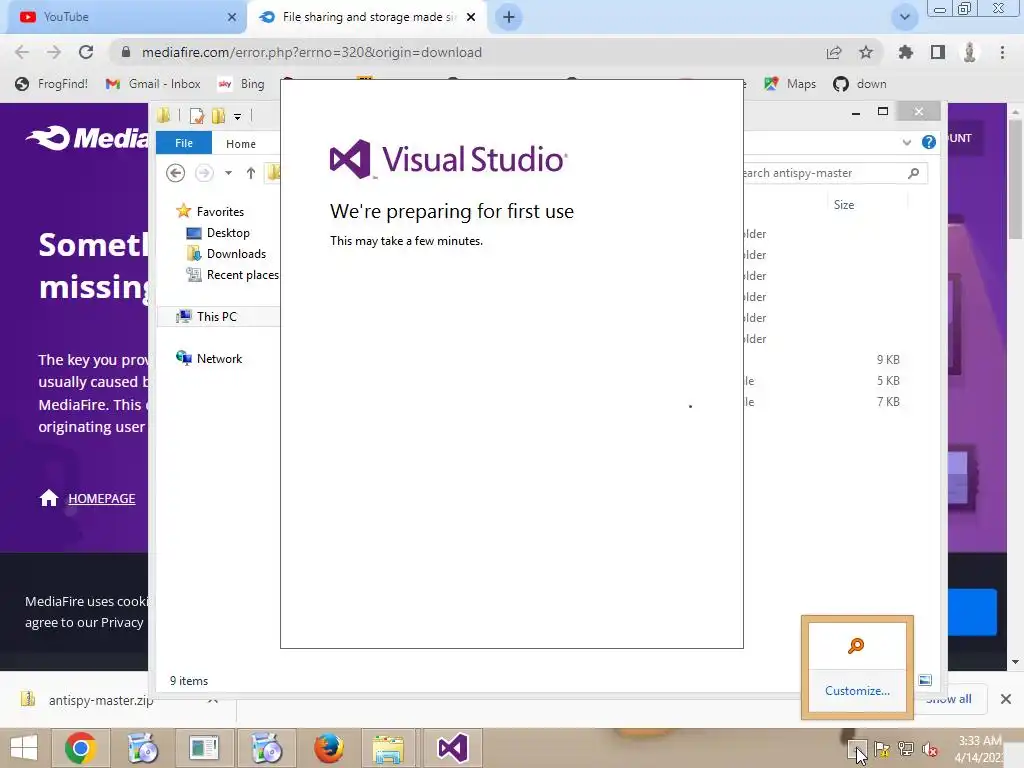Open the FrogFind! bookmark
Screen dimensions: 1024x768
coord(52,84)
